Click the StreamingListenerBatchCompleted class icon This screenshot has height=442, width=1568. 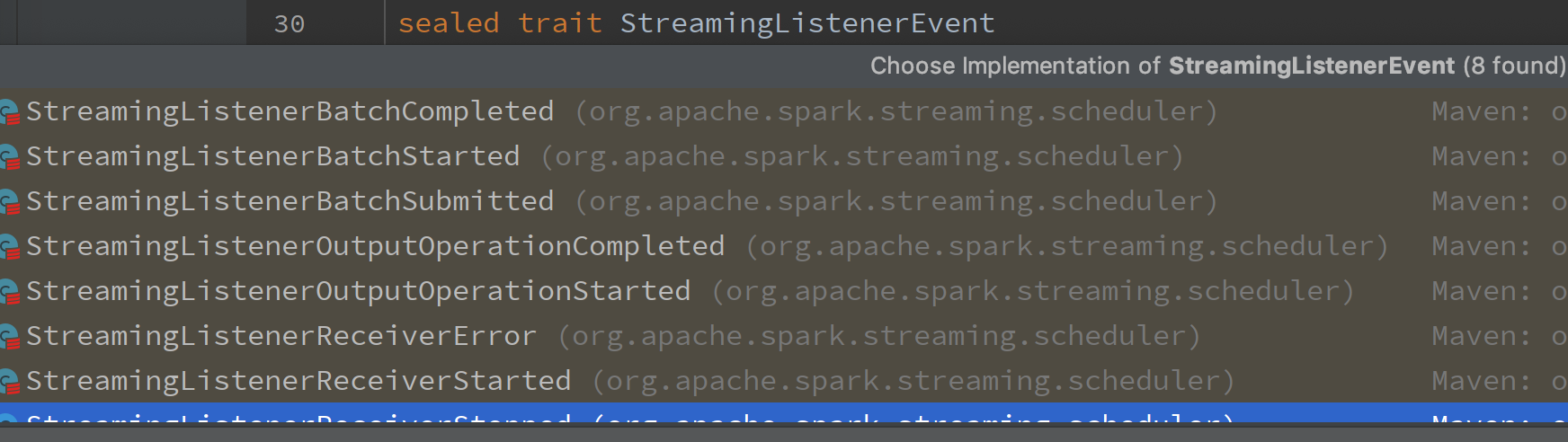click(x=9, y=112)
